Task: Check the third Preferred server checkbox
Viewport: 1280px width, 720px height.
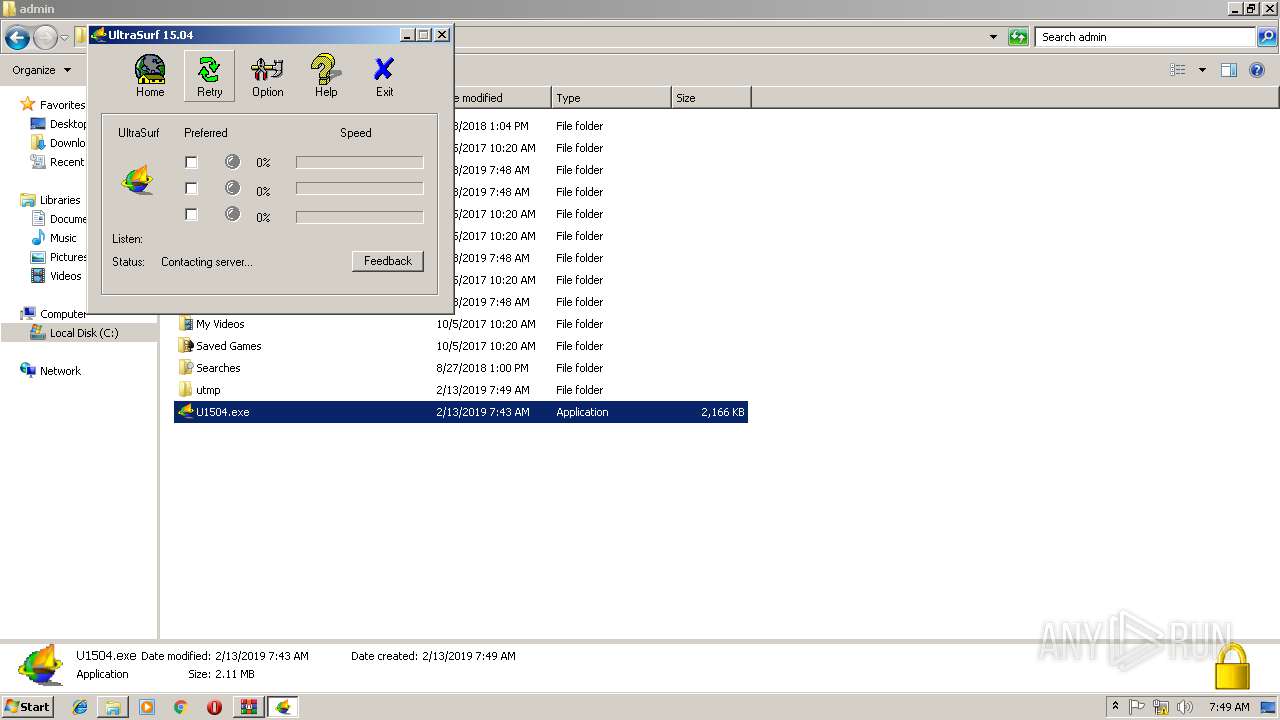Action: click(x=191, y=214)
